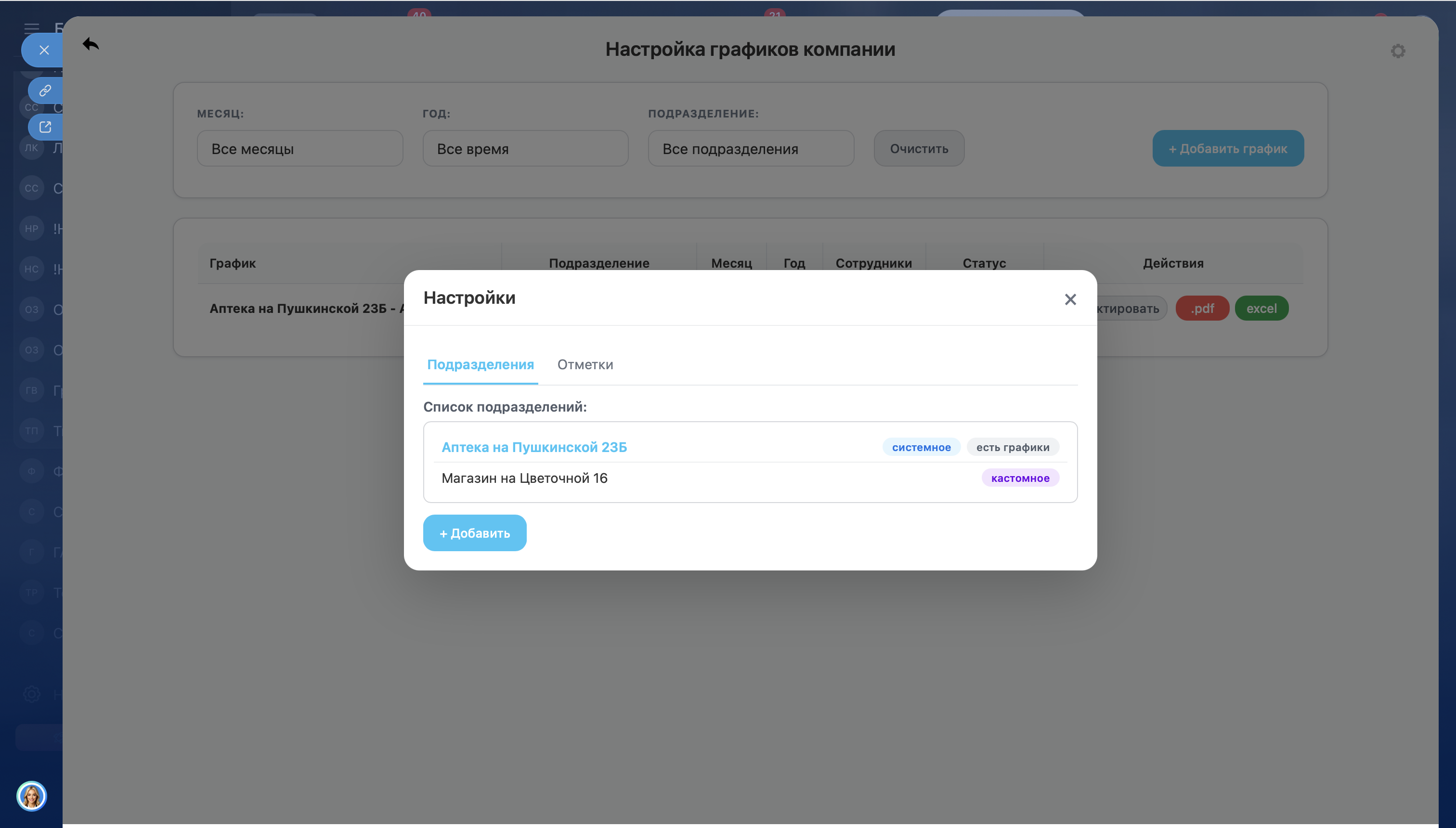This screenshot has width=1456, height=828.
Task: Export schedule with .pdf button
Action: click(x=1202, y=308)
